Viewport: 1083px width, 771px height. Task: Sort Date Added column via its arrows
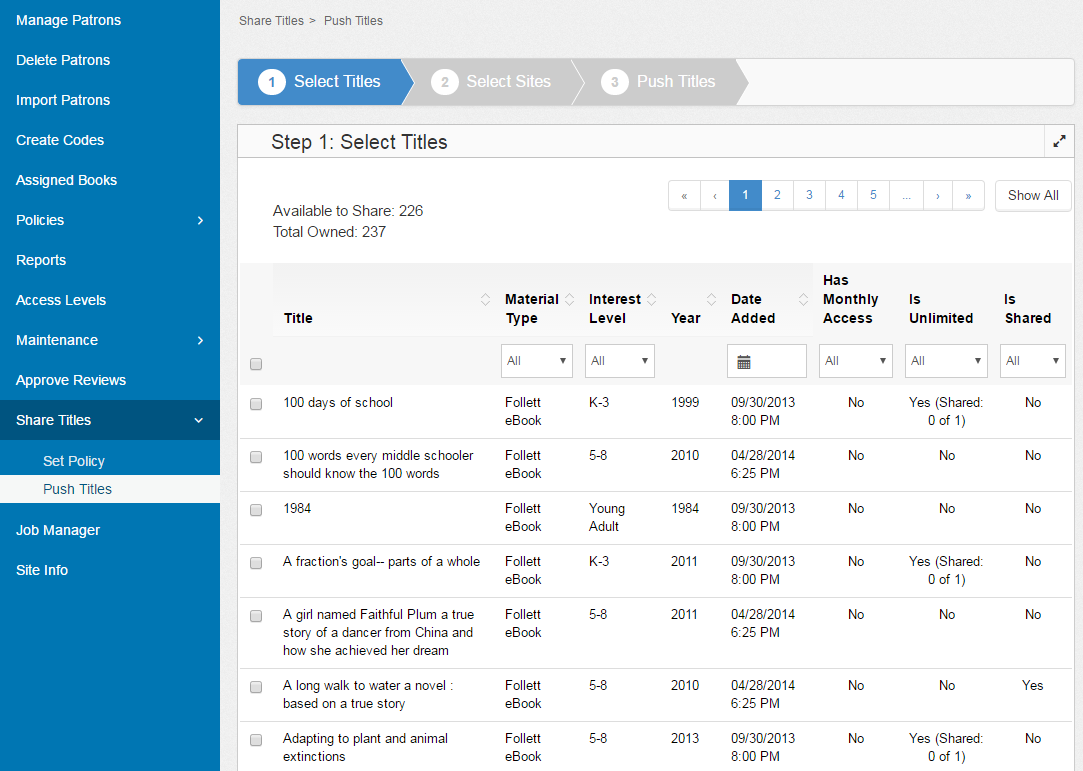pyautogui.click(x=803, y=299)
